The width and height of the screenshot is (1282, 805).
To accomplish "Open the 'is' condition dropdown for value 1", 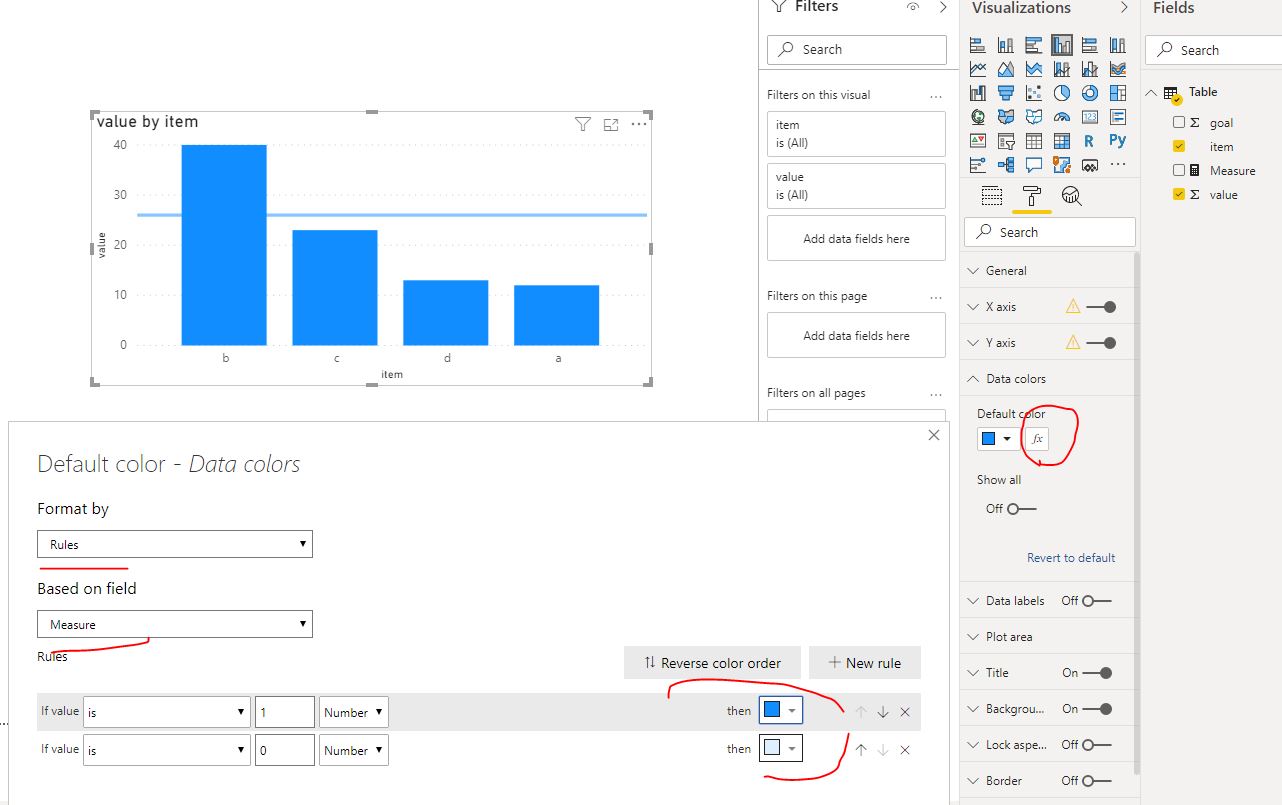I will click(x=167, y=712).
